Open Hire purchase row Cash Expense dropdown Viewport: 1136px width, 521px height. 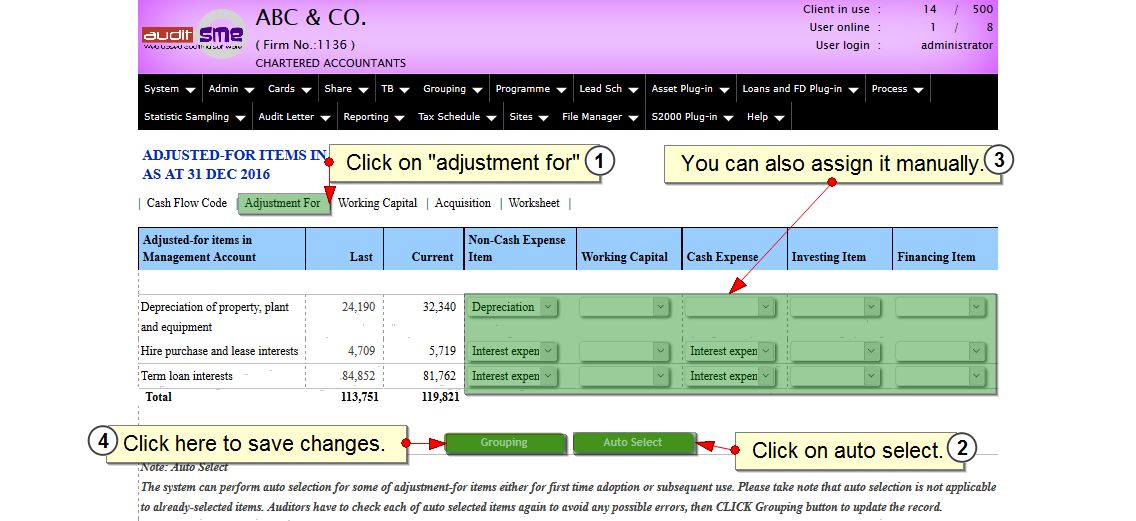point(730,351)
